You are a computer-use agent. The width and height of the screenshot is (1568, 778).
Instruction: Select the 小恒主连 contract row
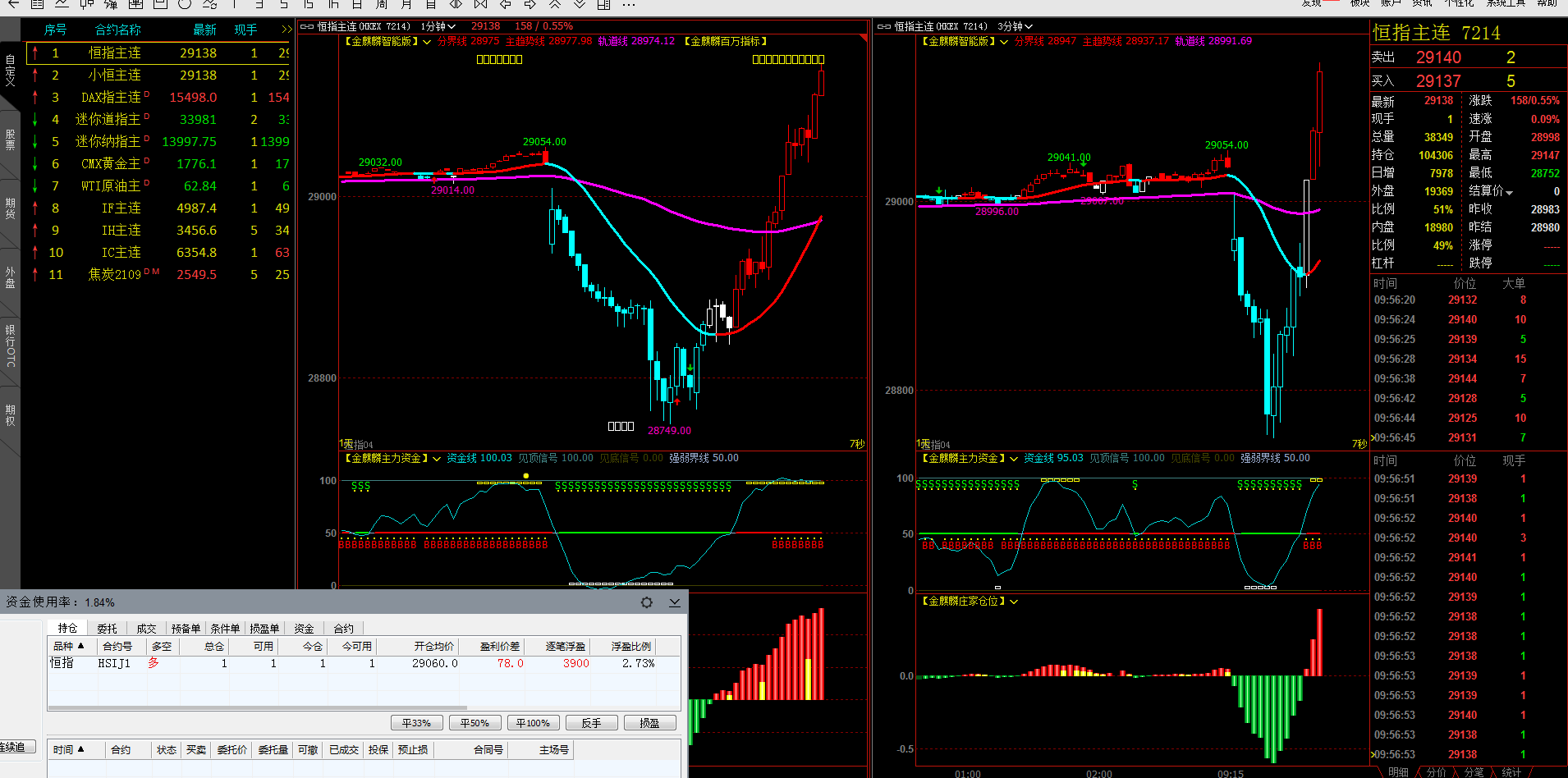point(114,75)
